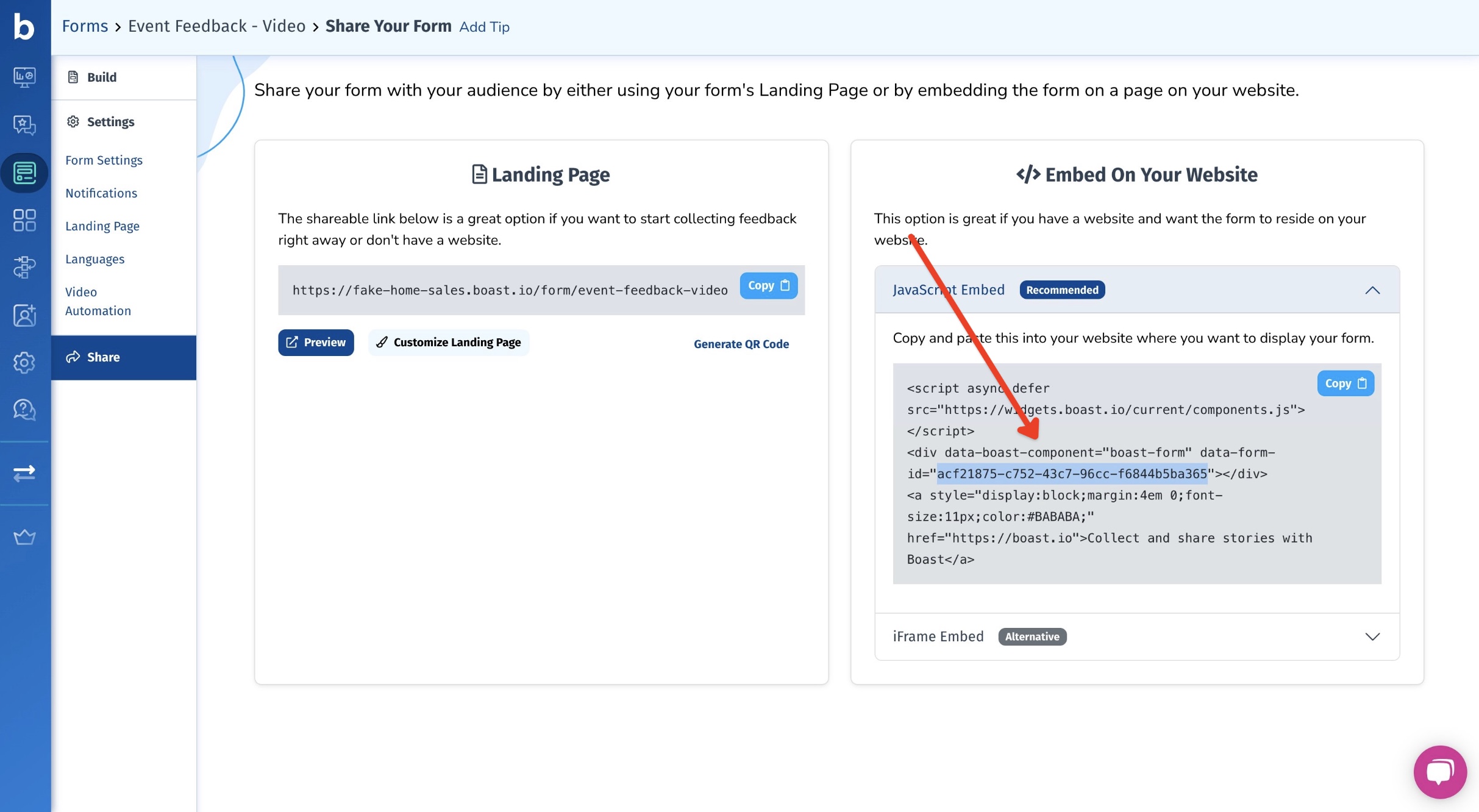Open the contacts icon in sidebar
This screenshot has height=812, width=1479.
coord(24,315)
